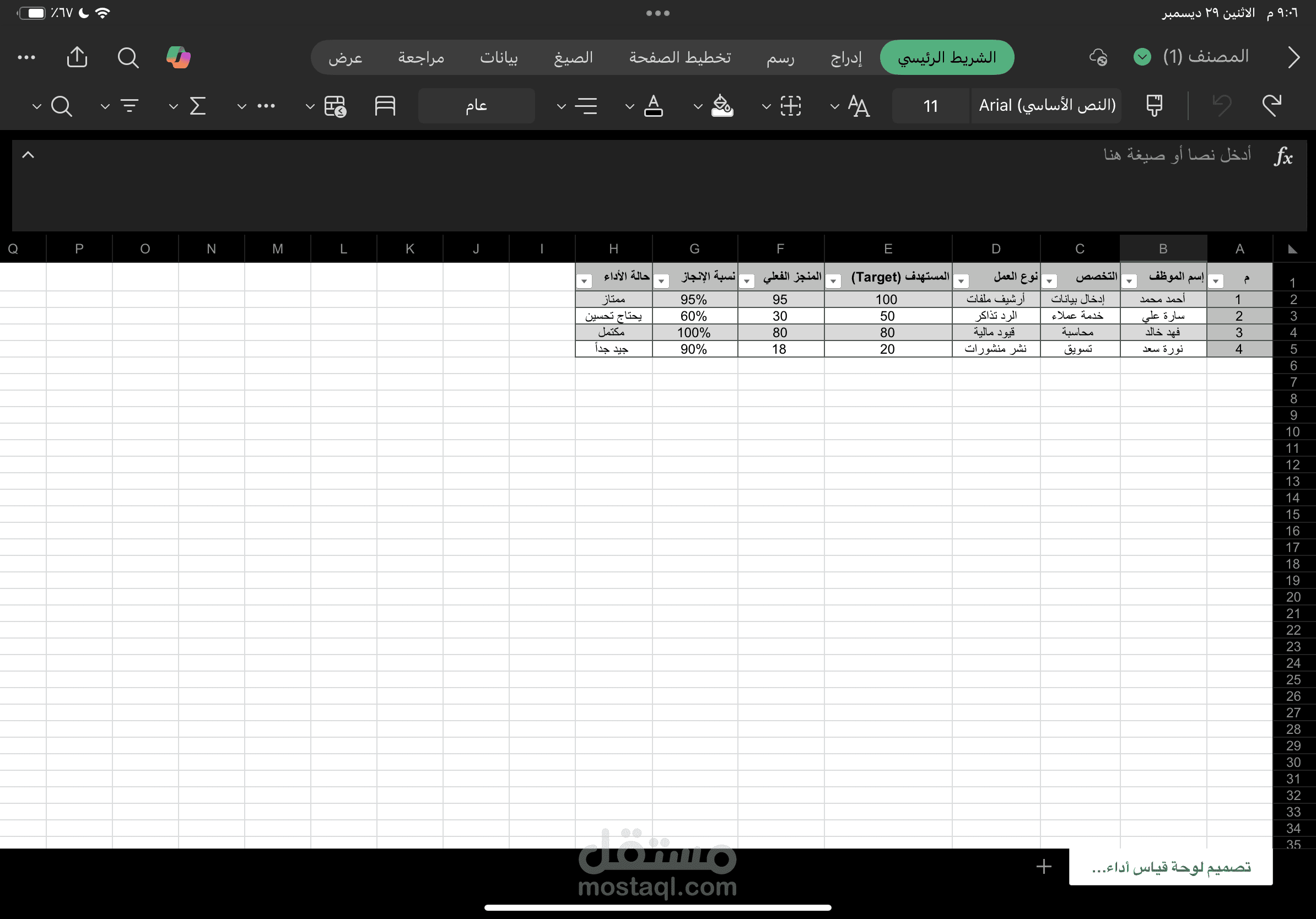The width and height of the screenshot is (1316, 919).
Task: Open the رسم tab
Action: pyautogui.click(x=781, y=57)
